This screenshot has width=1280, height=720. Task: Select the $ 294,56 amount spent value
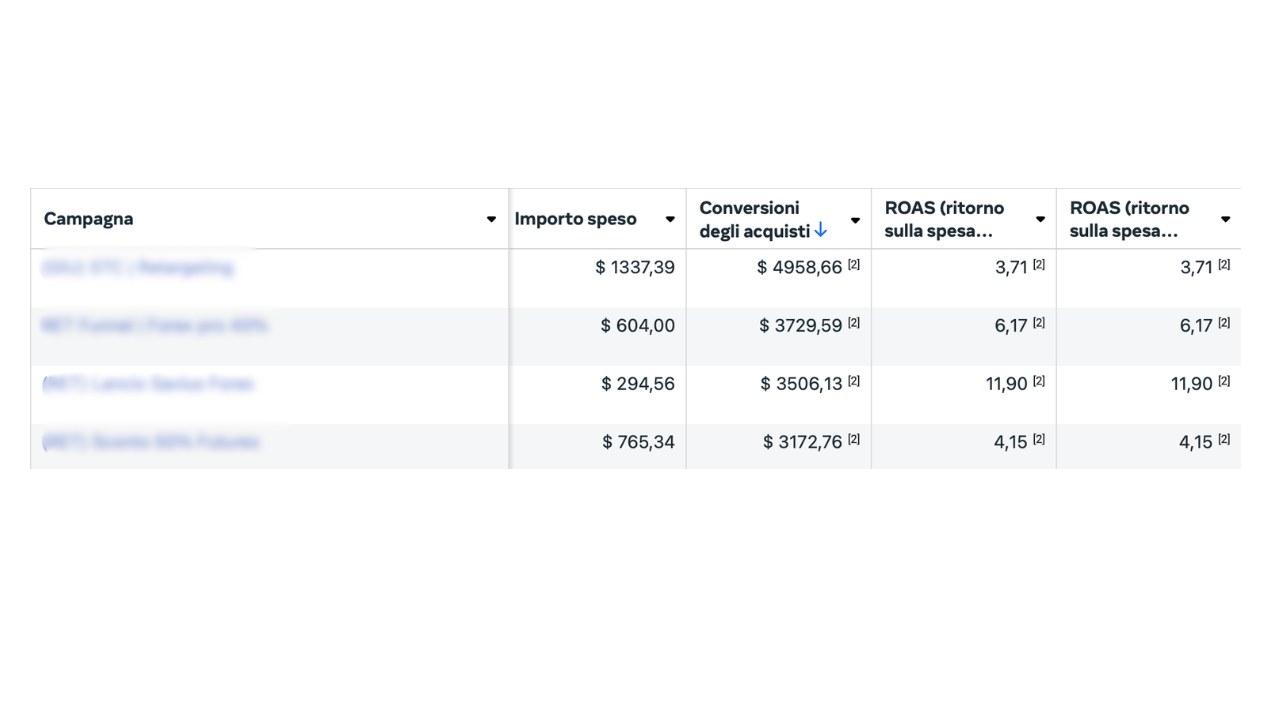pyautogui.click(x=638, y=384)
